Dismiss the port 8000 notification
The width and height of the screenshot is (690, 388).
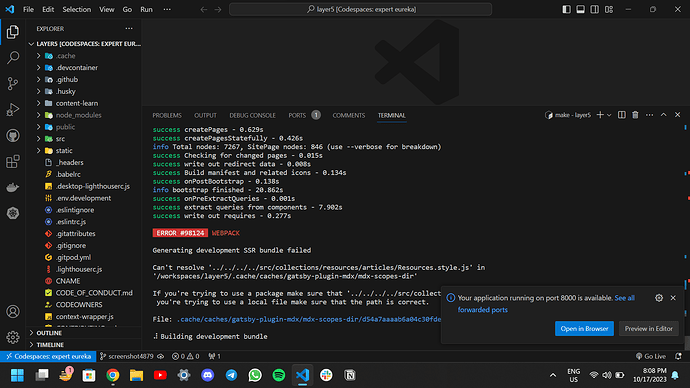[x=673, y=298]
